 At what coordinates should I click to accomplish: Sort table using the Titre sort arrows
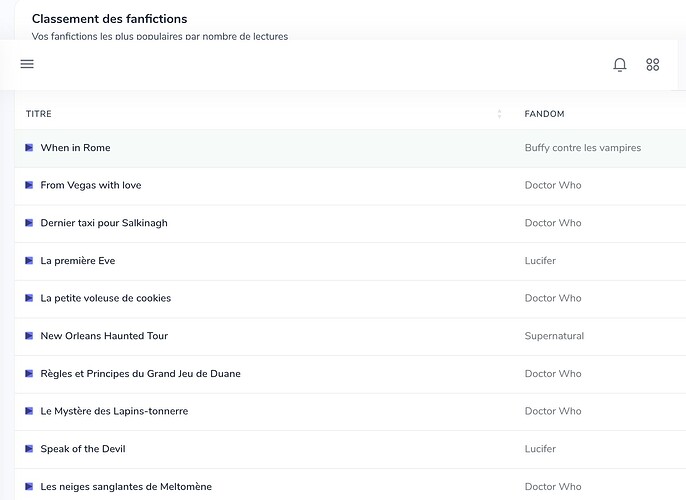click(499, 114)
